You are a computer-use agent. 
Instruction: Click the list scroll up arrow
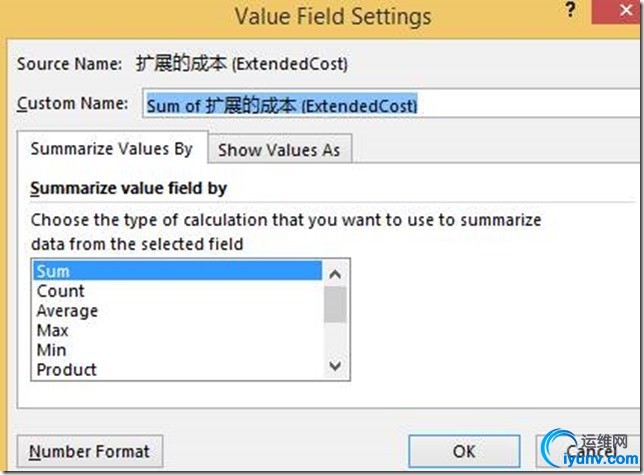point(335,274)
